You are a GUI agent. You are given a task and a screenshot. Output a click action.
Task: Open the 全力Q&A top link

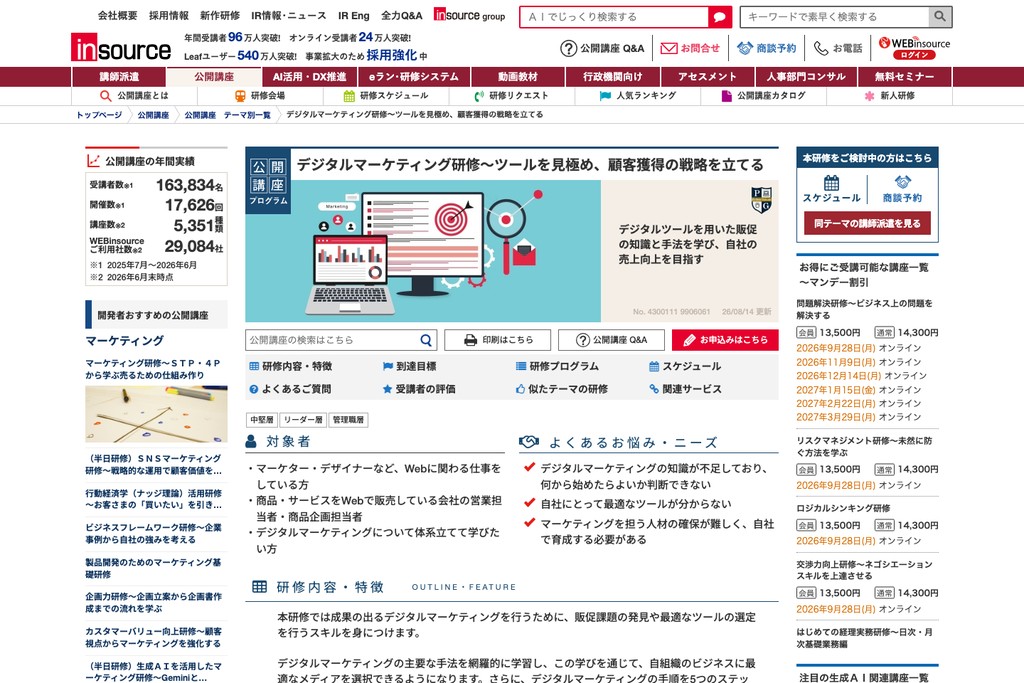402,16
